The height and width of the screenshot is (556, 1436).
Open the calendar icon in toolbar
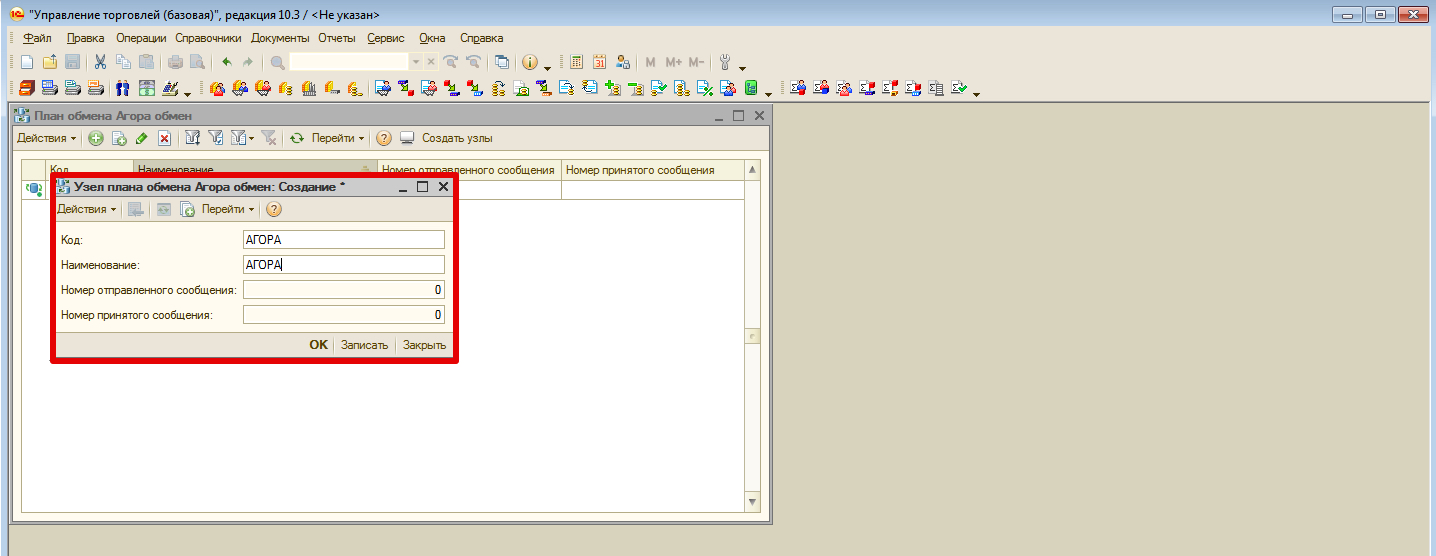[600, 62]
